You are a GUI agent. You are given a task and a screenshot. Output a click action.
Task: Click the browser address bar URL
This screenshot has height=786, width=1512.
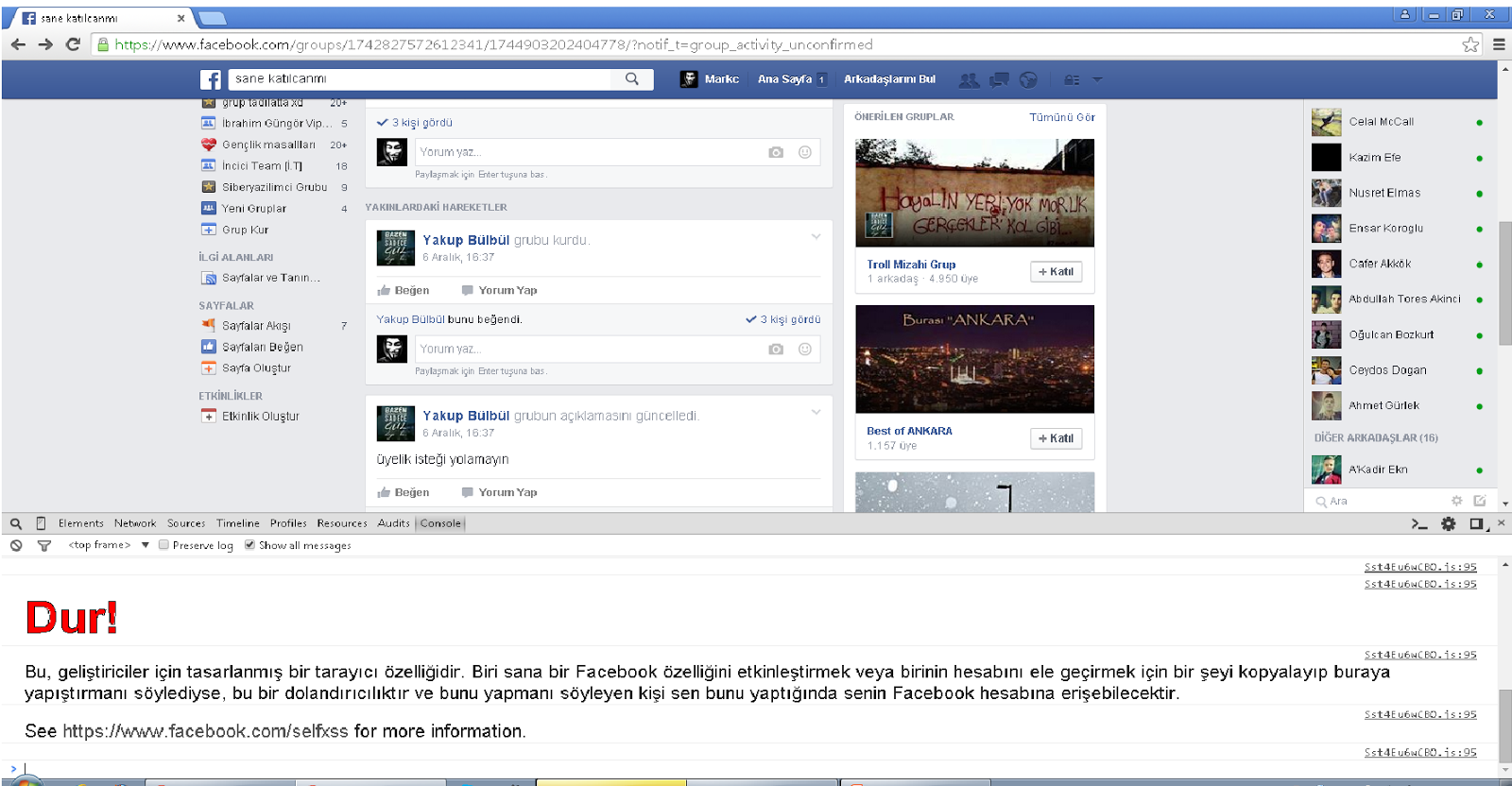(493, 44)
